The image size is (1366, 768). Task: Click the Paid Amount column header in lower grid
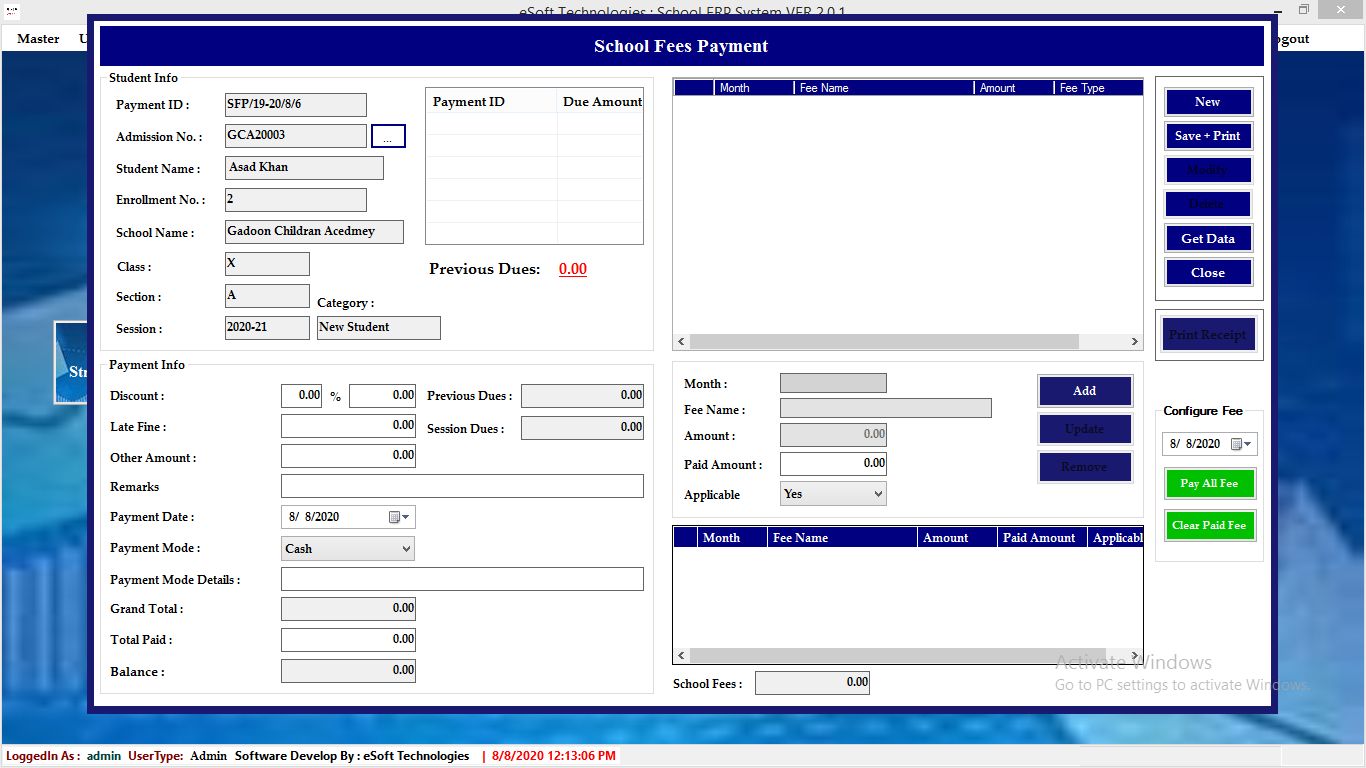point(1041,538)
